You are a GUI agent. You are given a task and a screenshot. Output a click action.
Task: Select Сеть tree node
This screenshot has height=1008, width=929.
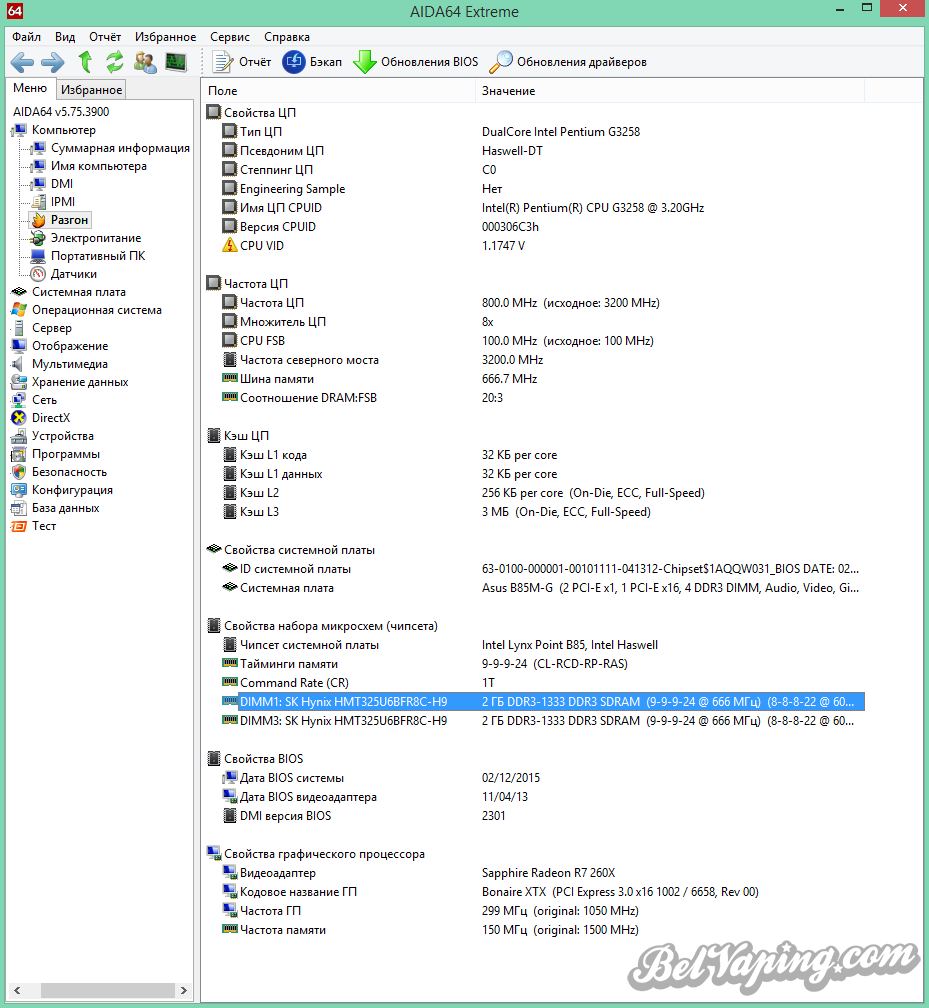click(44, 400)
